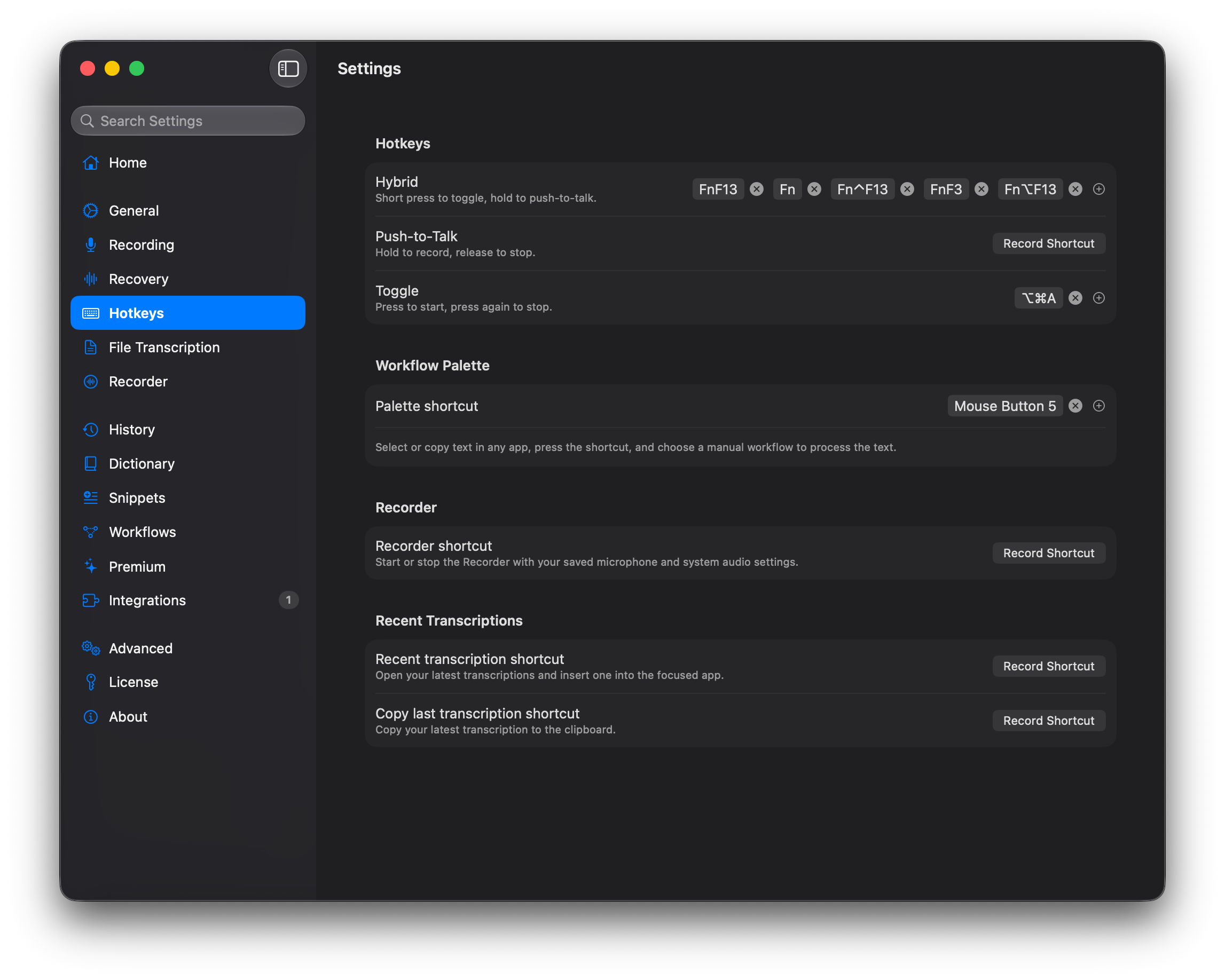This screenshot has height=980, width=1225.
Task: Focus the Search Settings field
Action: tap(188, 121)
